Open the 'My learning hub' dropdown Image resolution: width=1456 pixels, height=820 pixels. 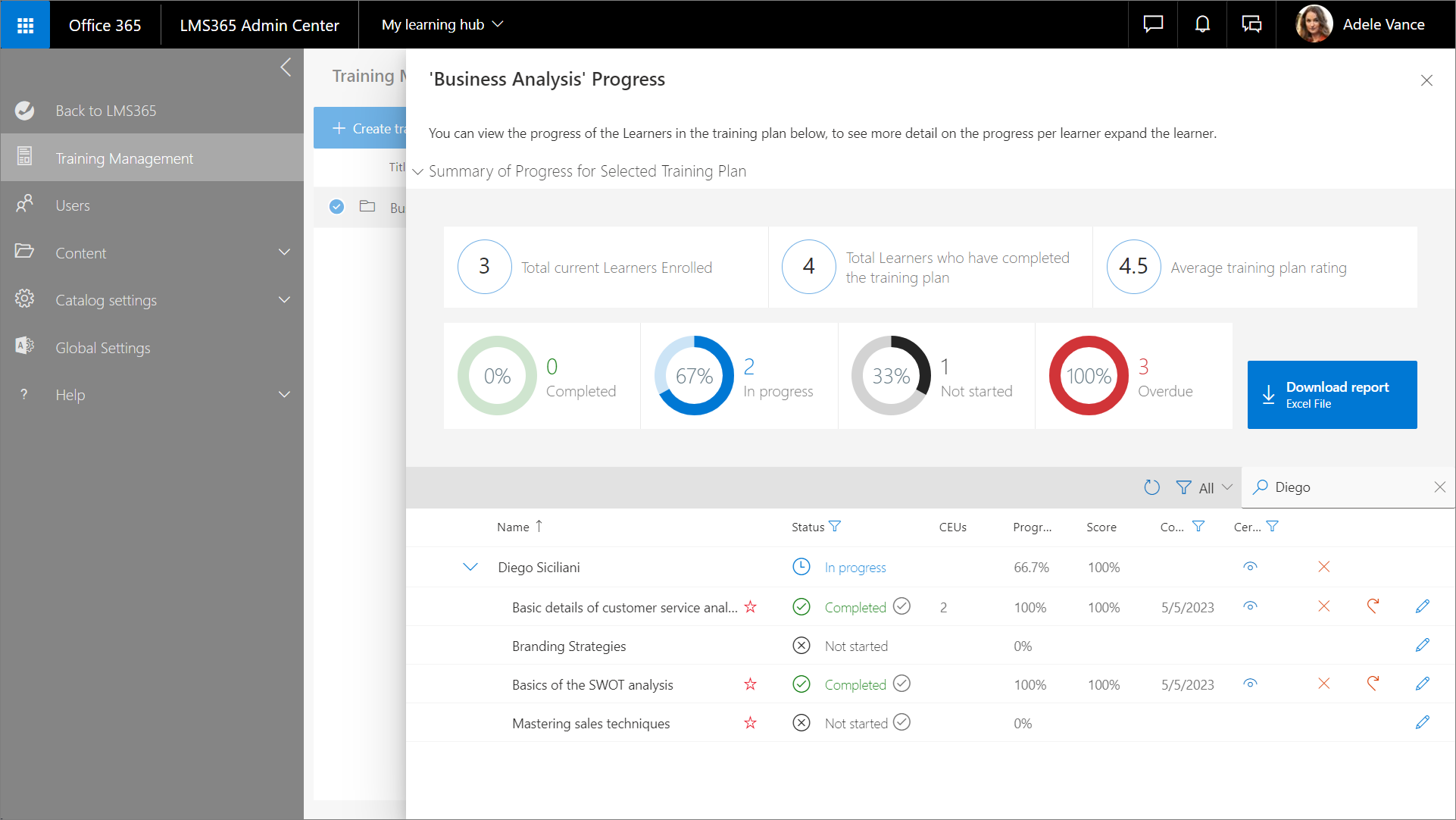coord(442,24)
